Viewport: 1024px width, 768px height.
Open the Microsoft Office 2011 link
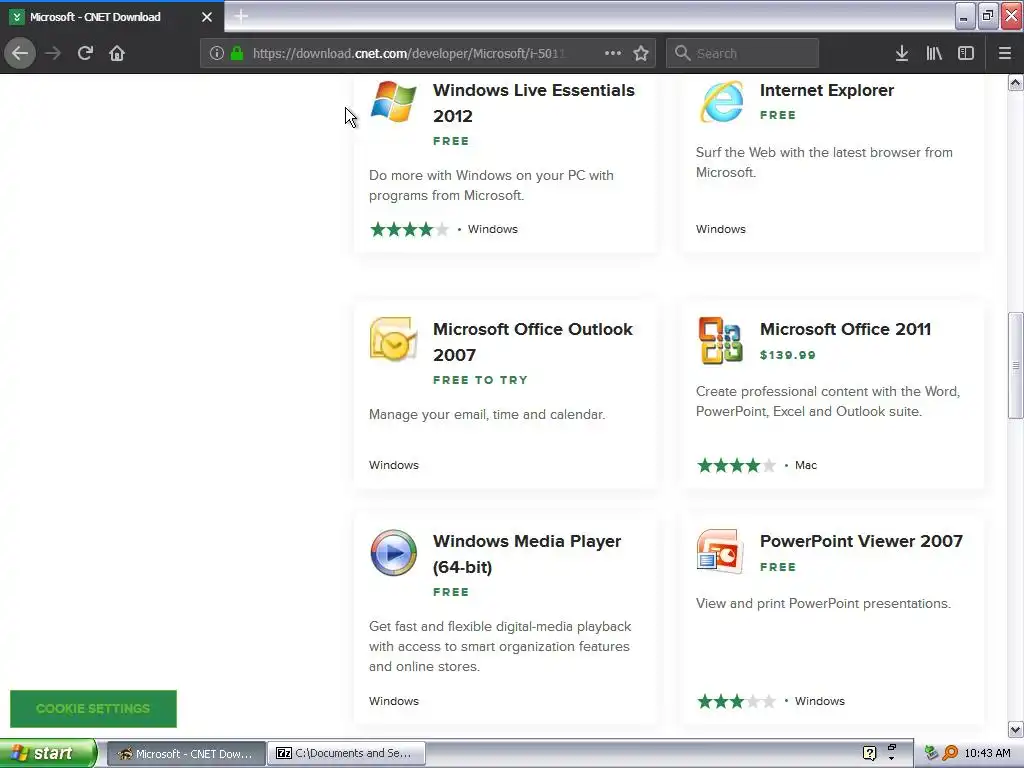pyautogui.click(x=845, y=329)
